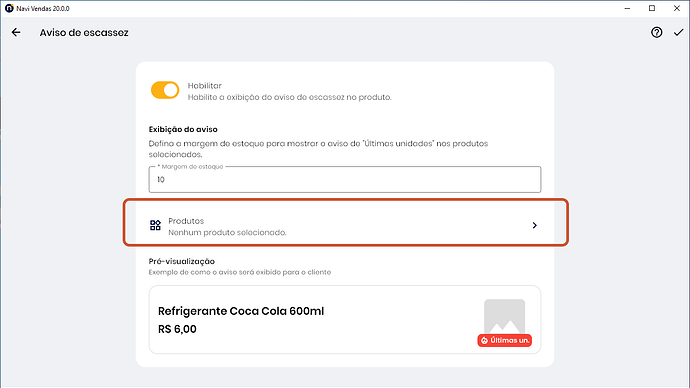
Task: Click the Navi Vendas app logo
Action: [x=9, y=8]
